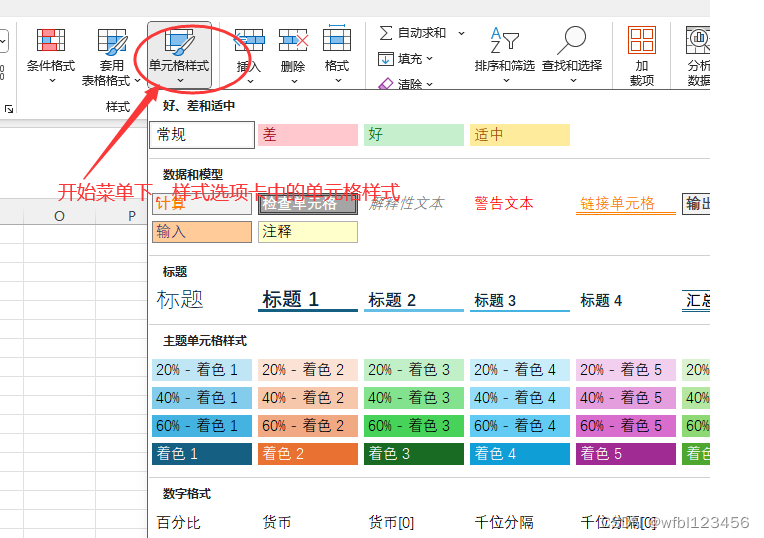Apply solid 着色 5 purple style
Viewport: 764px width, 538px height.
click(626, 454)
